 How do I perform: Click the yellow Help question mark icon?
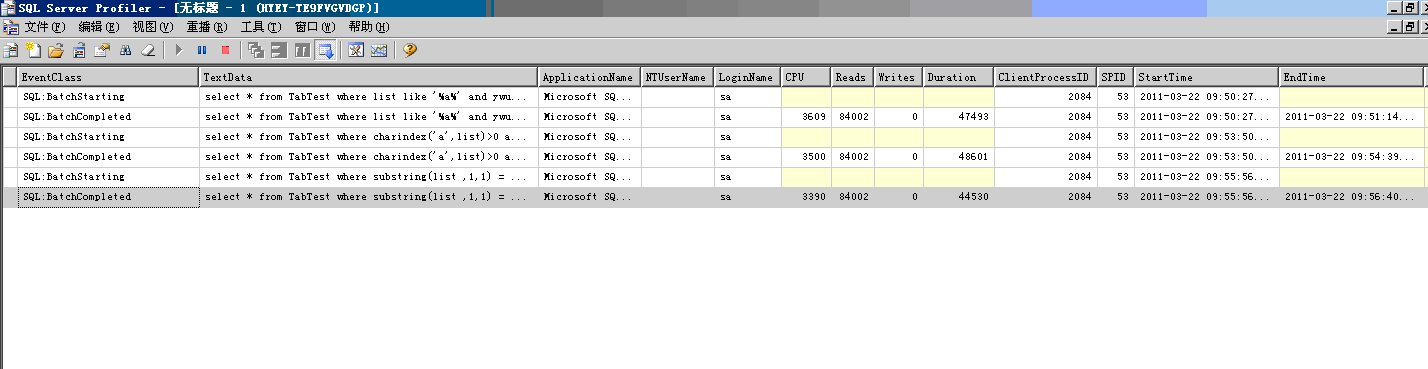pos(410,50)
